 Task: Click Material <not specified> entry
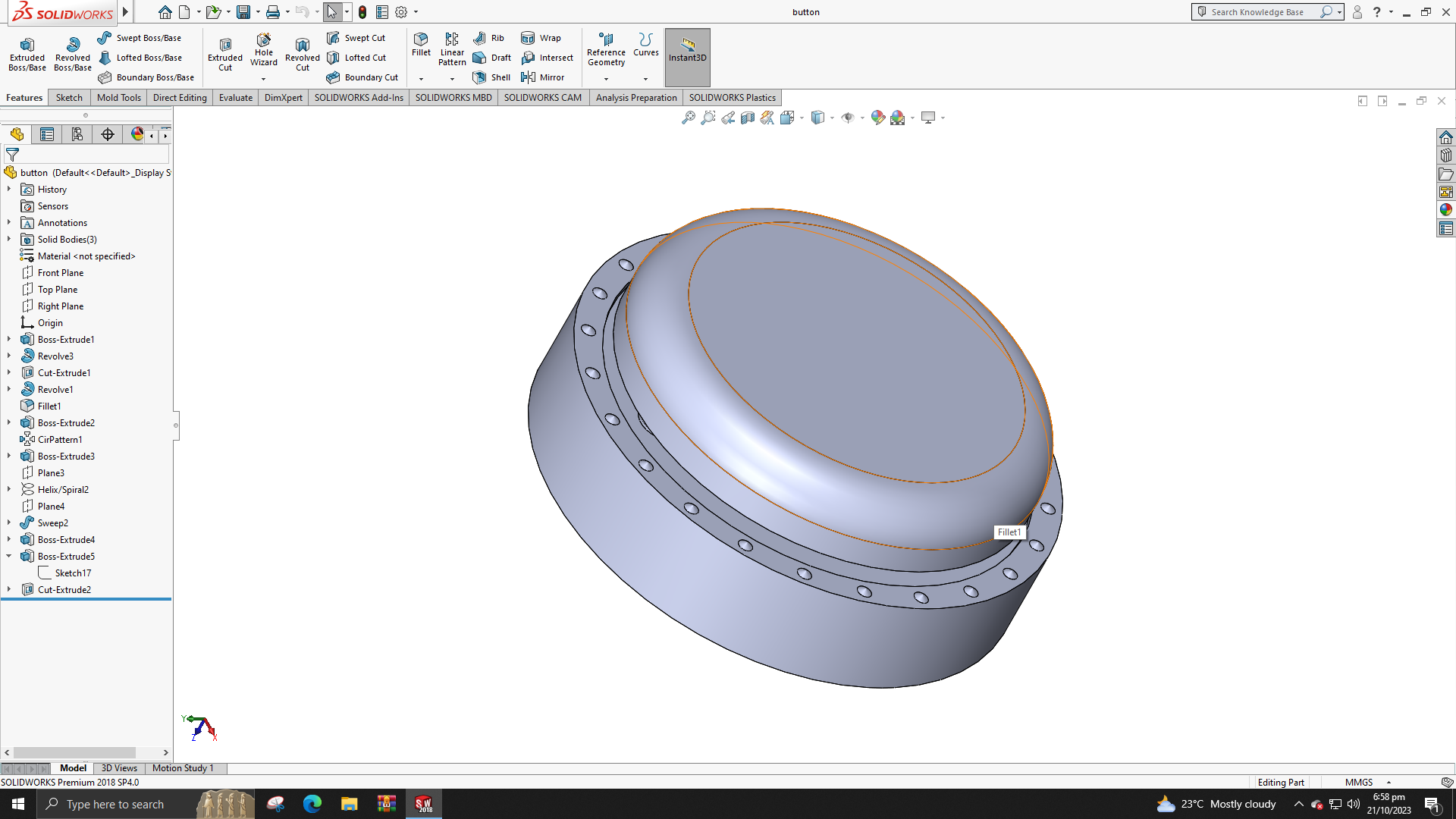(x=86, y=256)
